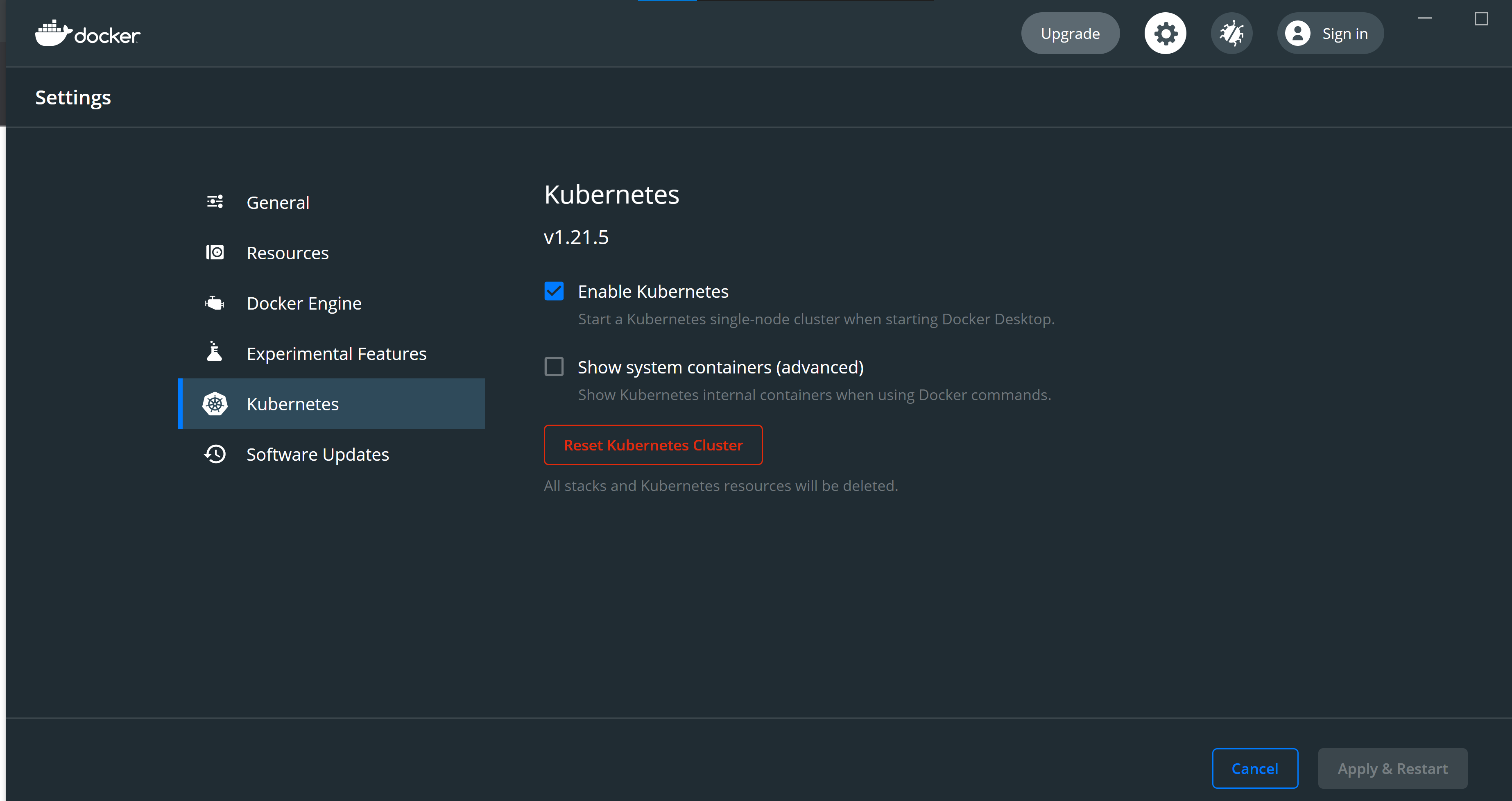
Task: Click the General sliders icon
Action: pyautogui.click(x=215, y=202)
